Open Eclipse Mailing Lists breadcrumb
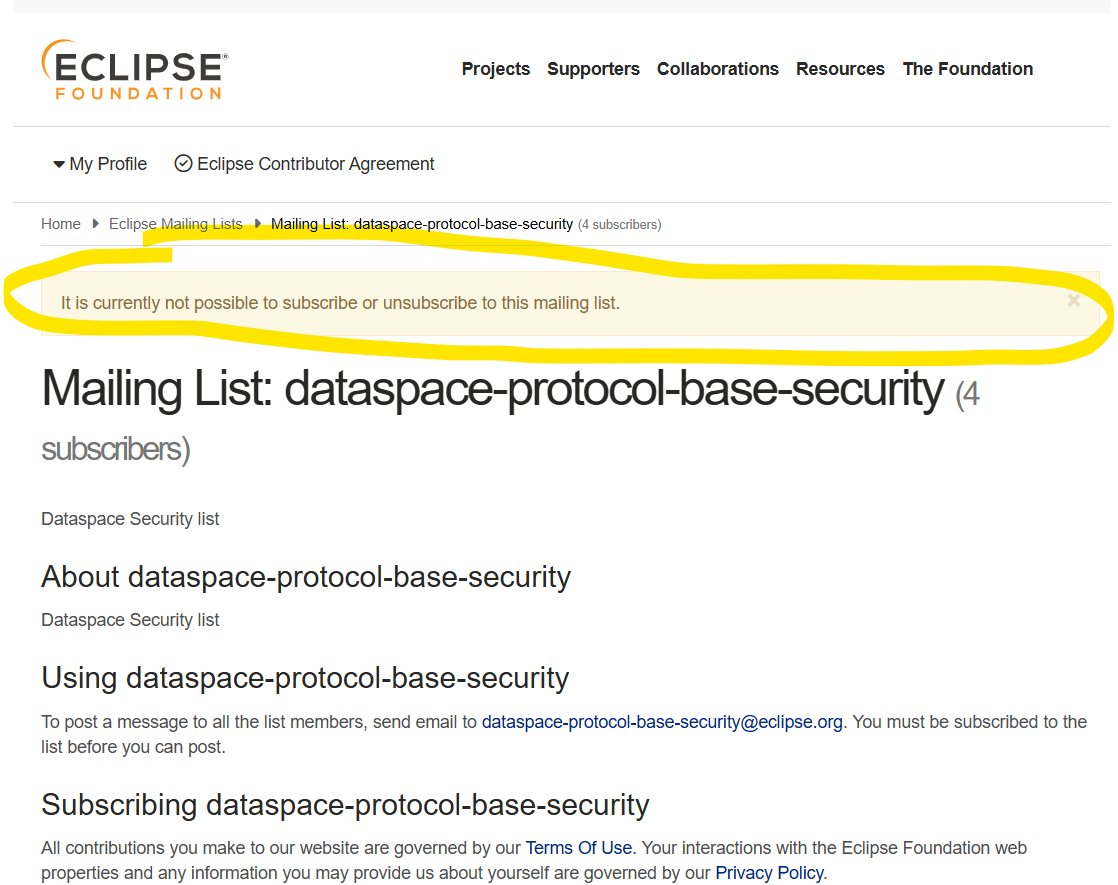The height and width of the screenshot is (885, 1118). pos(175,224)
